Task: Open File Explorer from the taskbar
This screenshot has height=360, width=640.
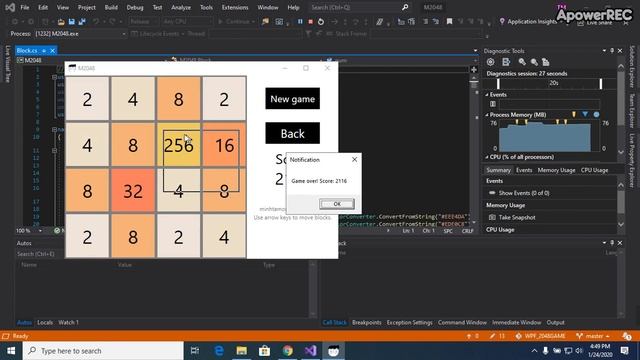Action: [x=242, y=351]
